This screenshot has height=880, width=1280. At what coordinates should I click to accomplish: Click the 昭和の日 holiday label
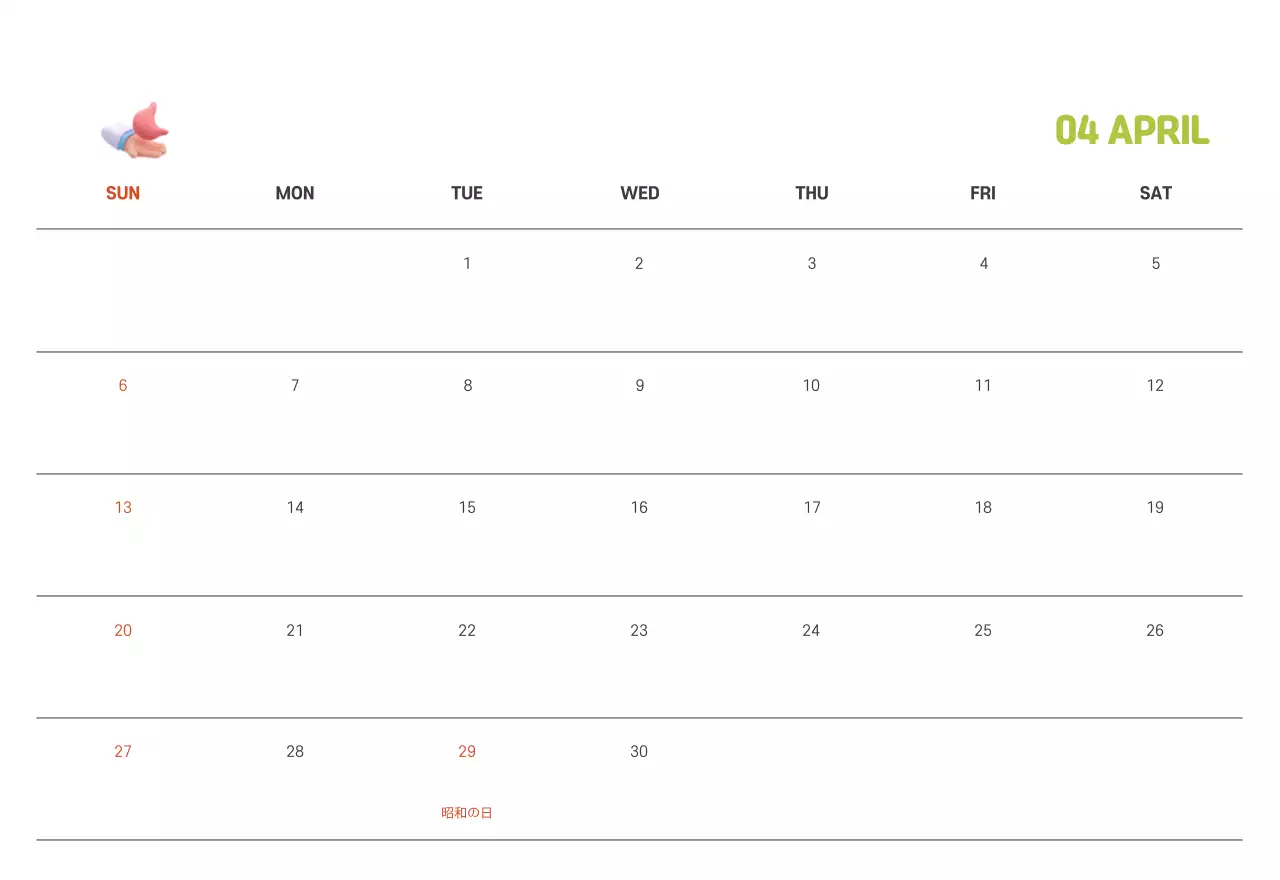pyautogui.click(x=467, y=813)
